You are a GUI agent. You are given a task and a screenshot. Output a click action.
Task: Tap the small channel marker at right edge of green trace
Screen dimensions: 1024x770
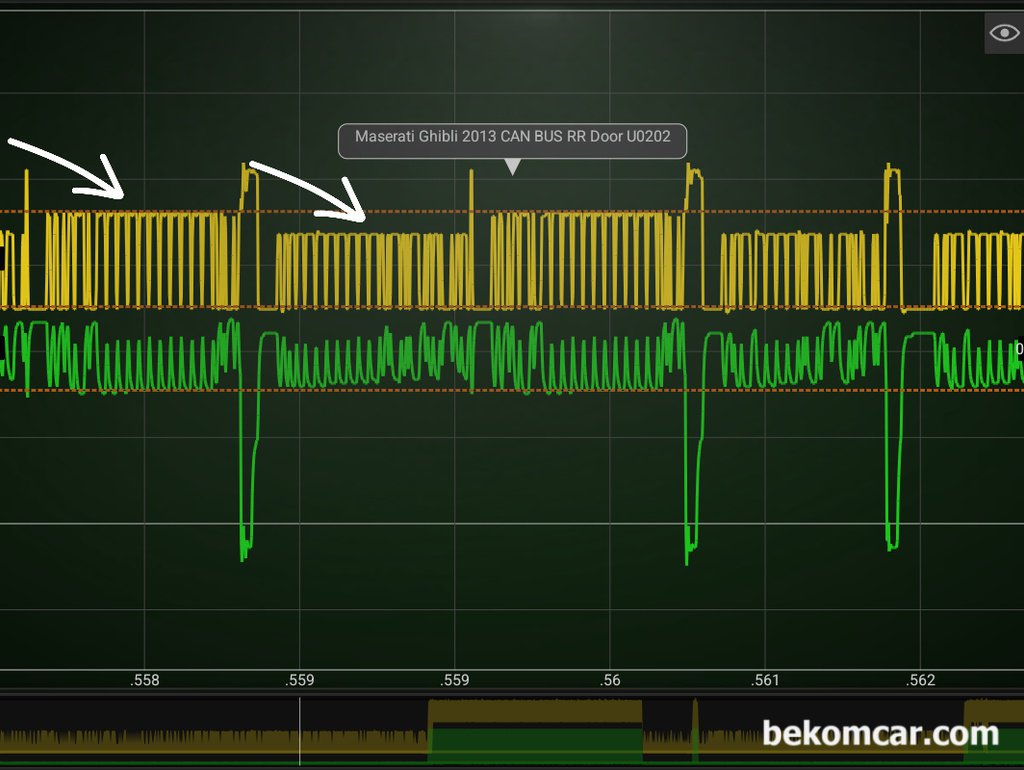(x=1019, y=349)
